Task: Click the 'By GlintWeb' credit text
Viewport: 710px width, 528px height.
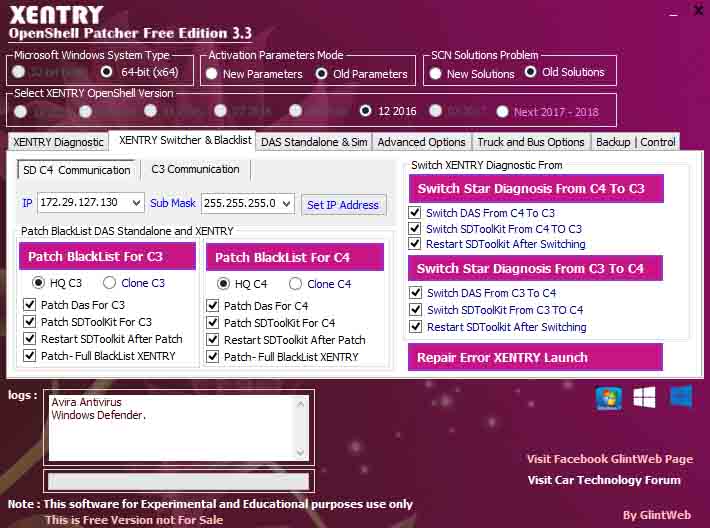Action: tap(657, 515)
